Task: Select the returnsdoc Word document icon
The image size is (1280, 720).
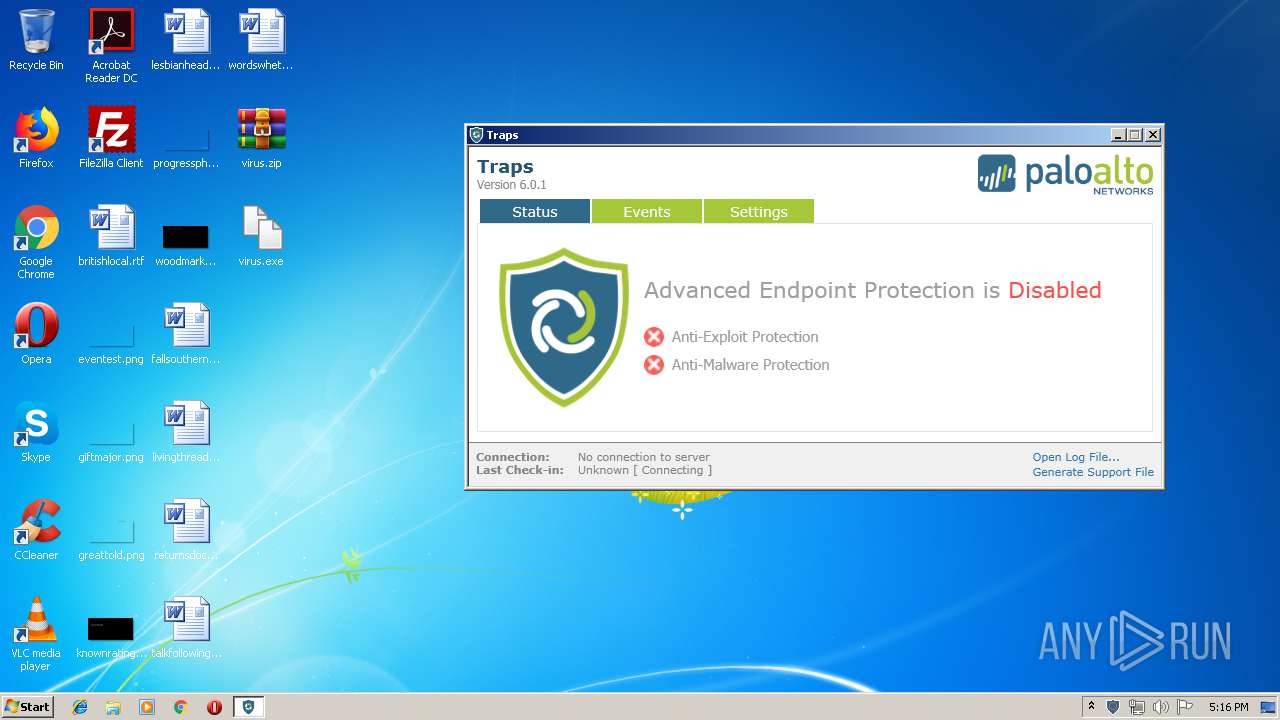Action: point(186,530)
